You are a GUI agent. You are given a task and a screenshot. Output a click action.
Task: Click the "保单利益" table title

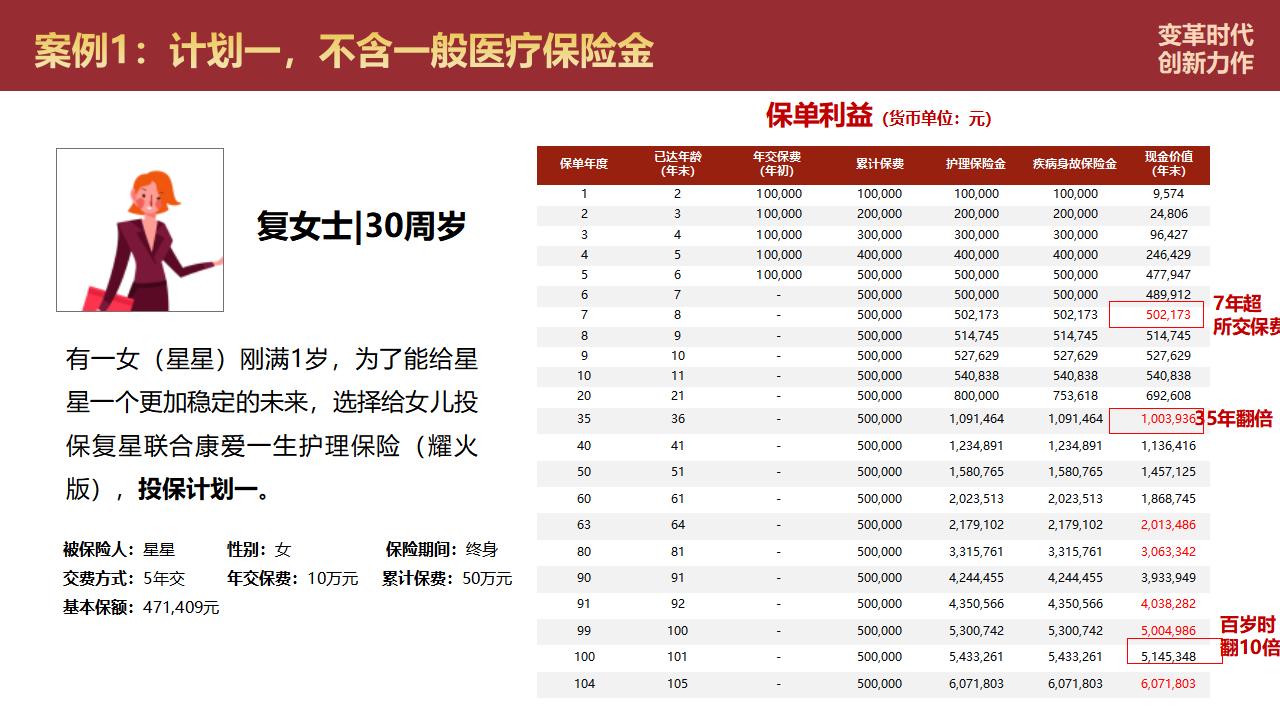pyautogui.click(x=819, y=116)
